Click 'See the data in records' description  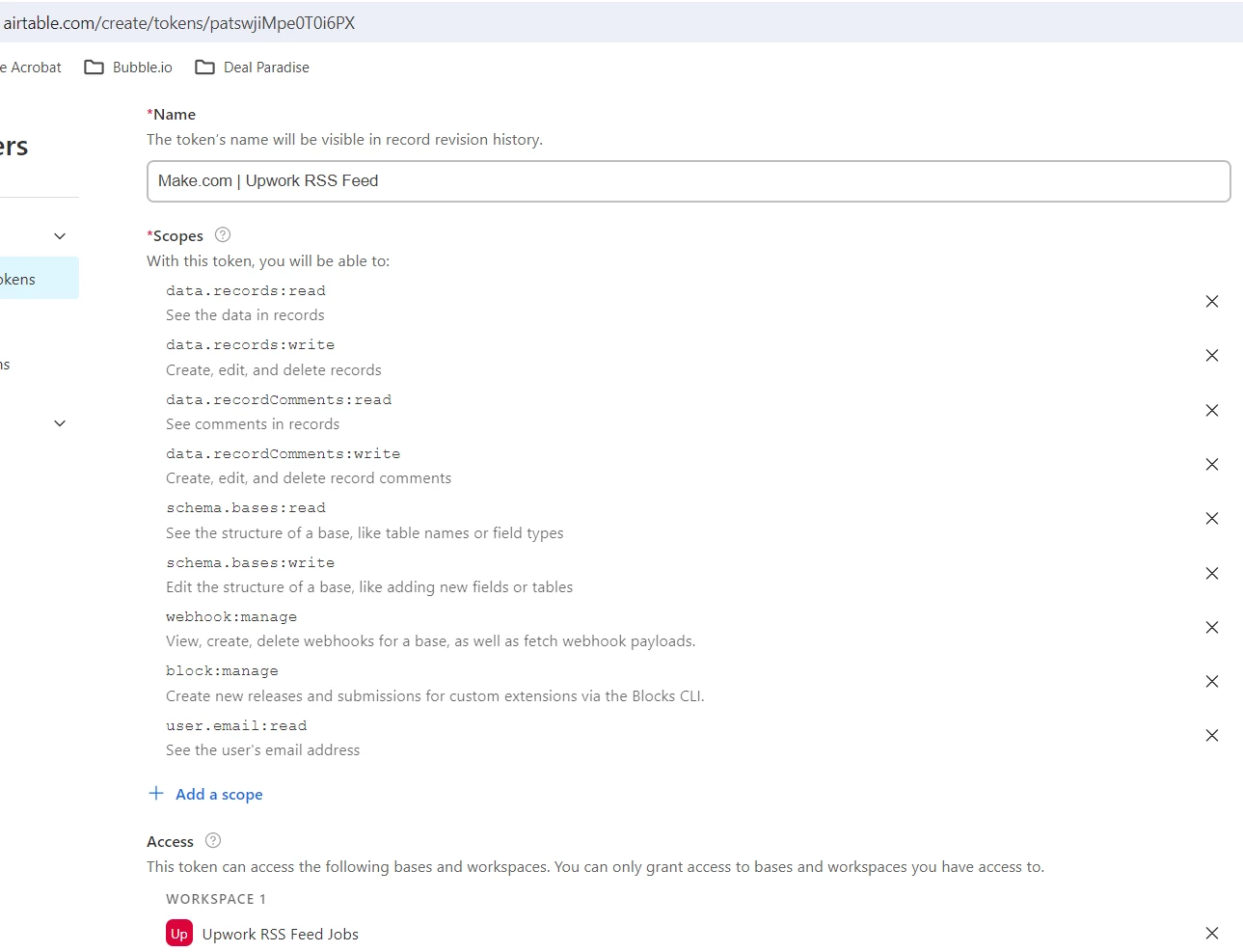[x=245, y=315]
